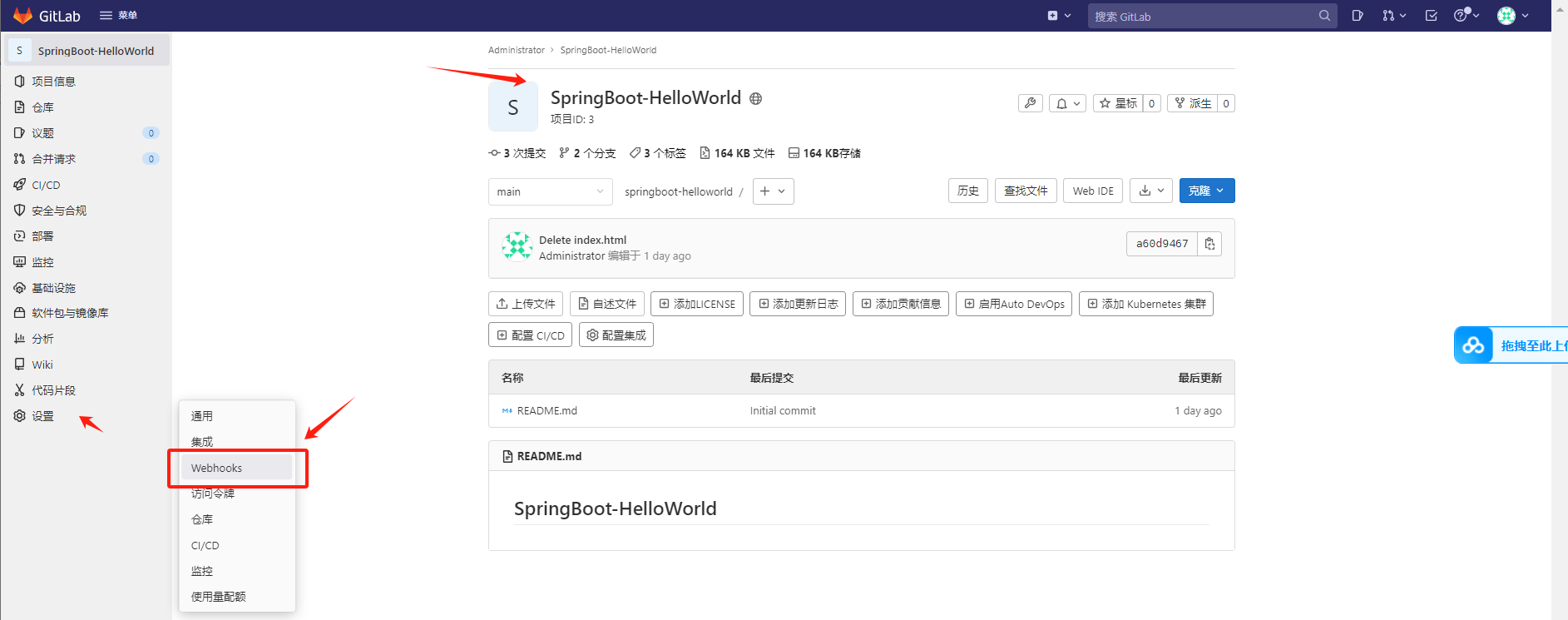1568x620 pixels.
Task: Click the 查找文件 button
Action: pyautogui.click(x=1026, y=191)
